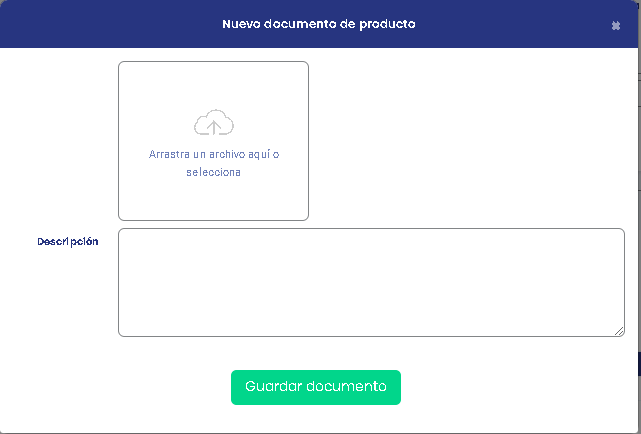This screenshot has width=641, height=434.
Task: Click the 'Arrastra un archivo aquí o' text
Action: [x=213, y=155]
